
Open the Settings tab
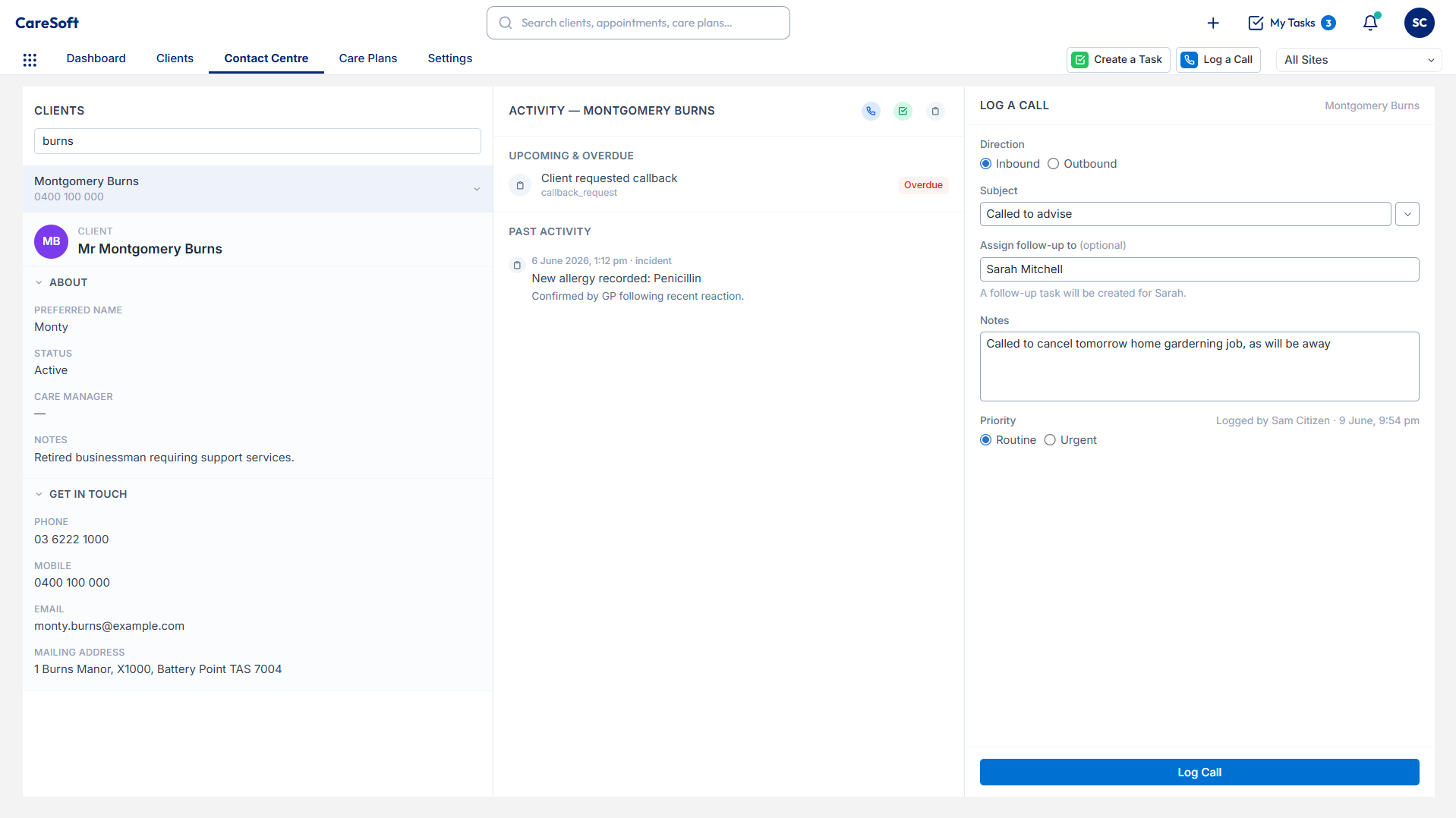pos(449,58)
